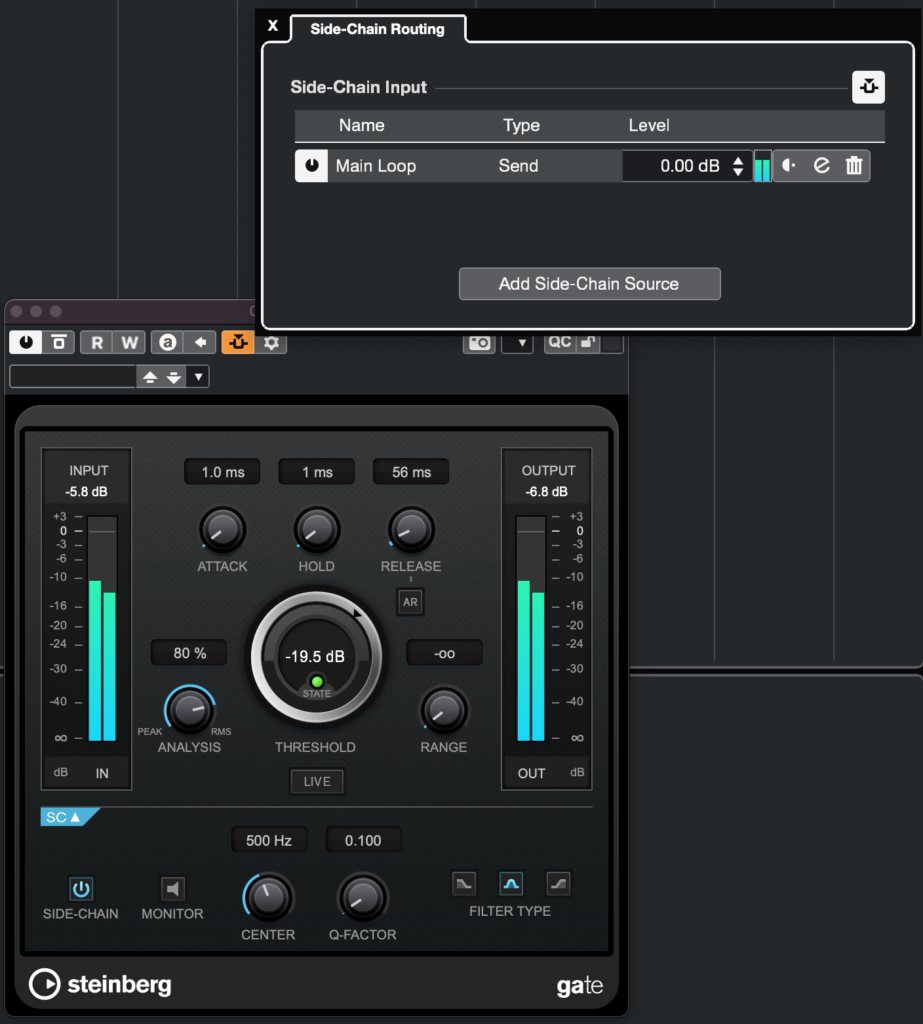Select the high-pass filter type icon
The height and width of the screenshot is (1024, 923).
[x=558, y=884]
